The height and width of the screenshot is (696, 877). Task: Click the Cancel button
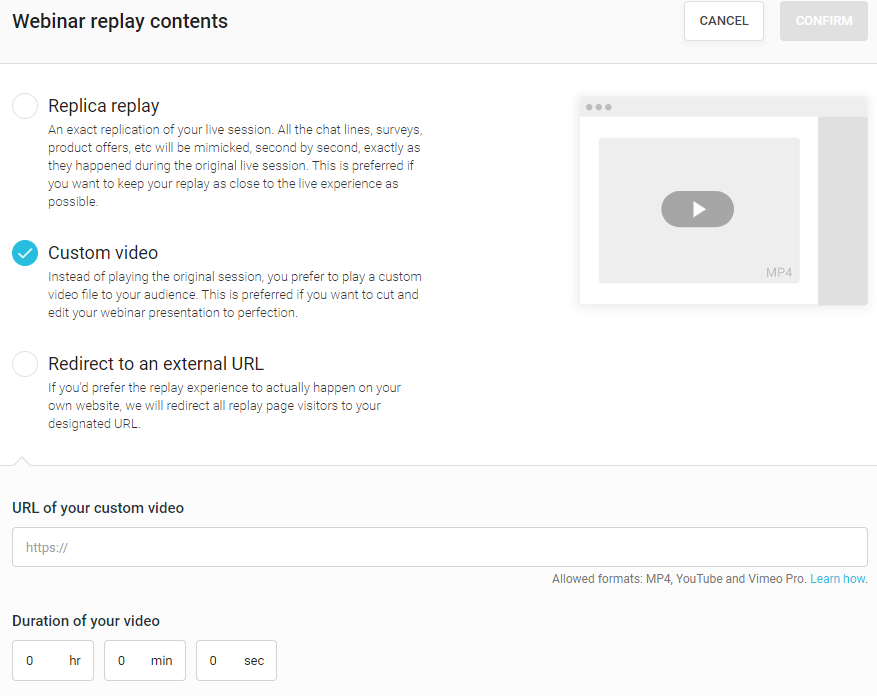point(724,21)
